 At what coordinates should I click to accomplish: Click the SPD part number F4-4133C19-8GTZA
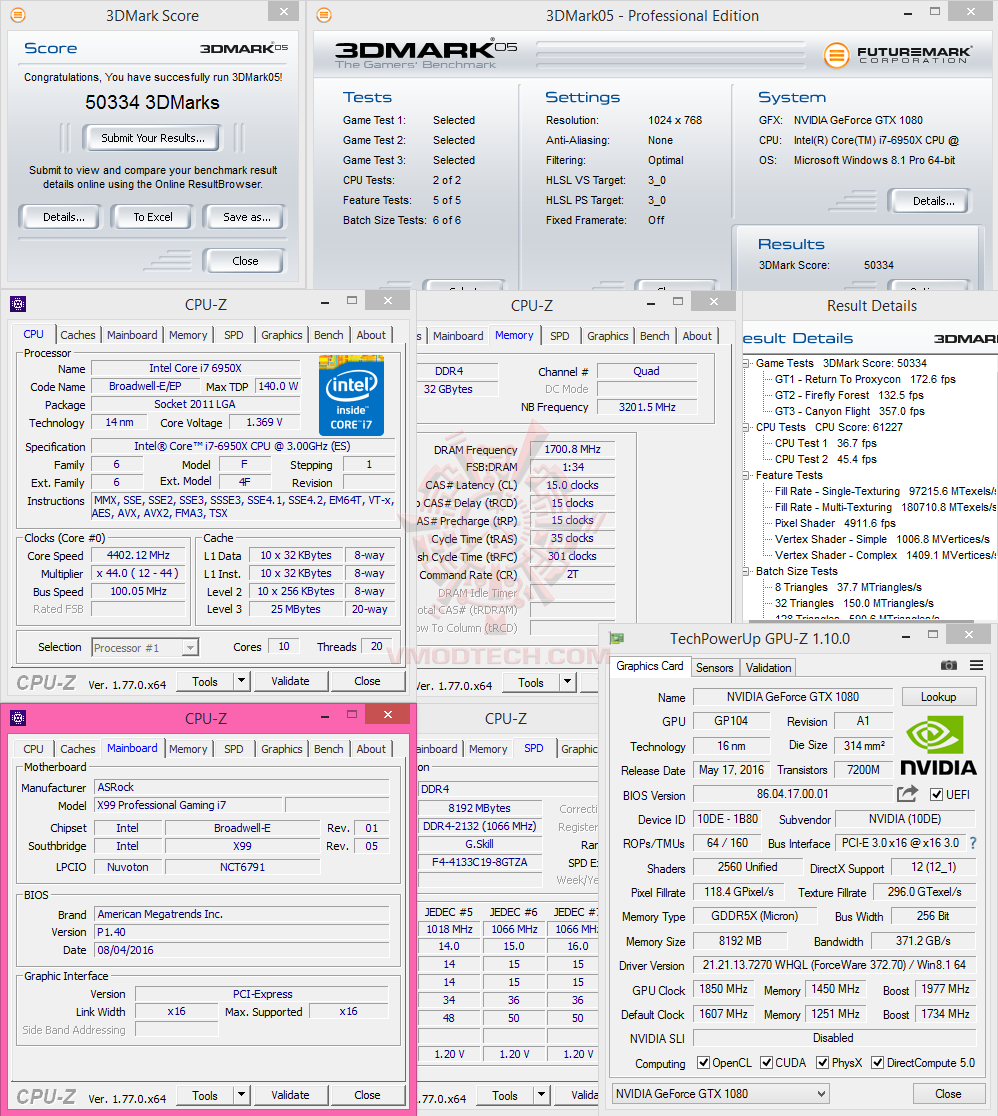click(x=479, y=862)
